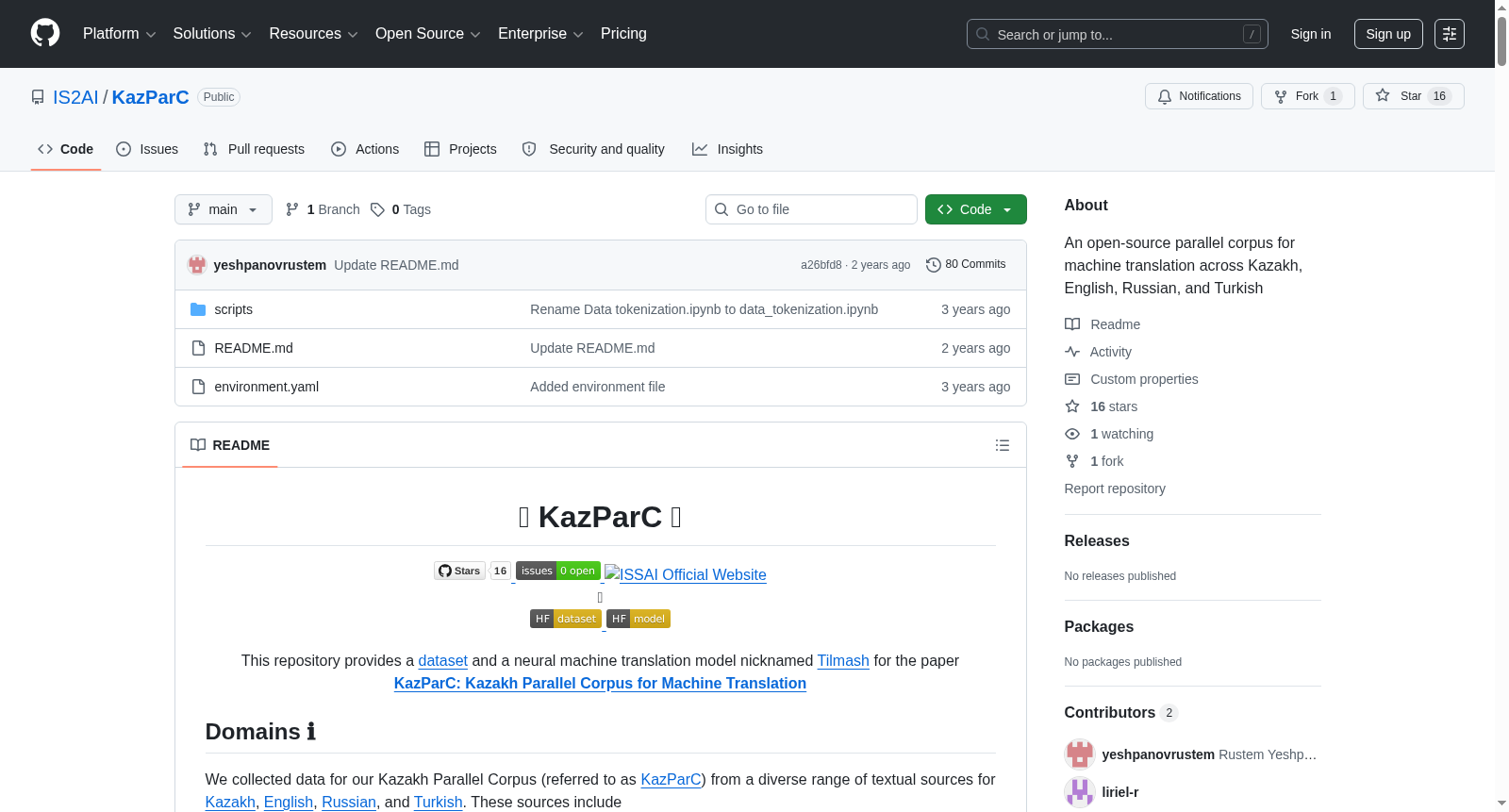Click liriel-r contributor avatar
This screenshot has width=1509, height=812.
1080,792
